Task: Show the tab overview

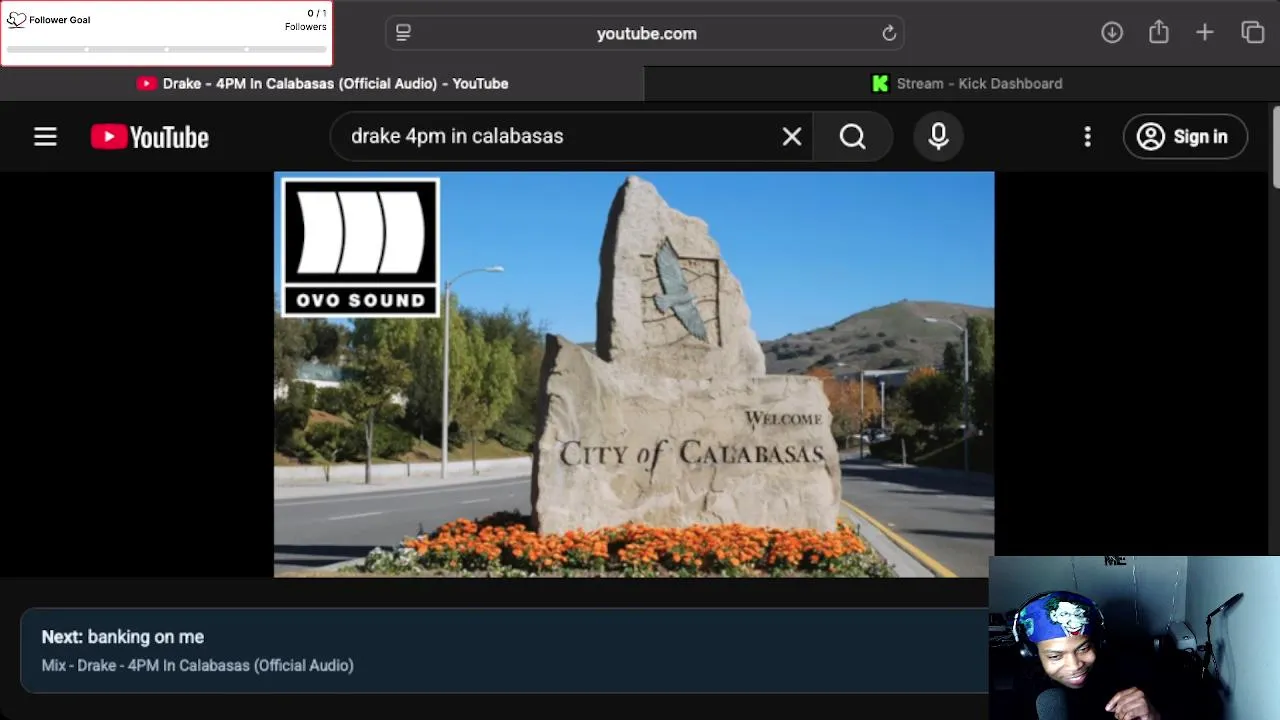Action: (x=1252, y=32)
